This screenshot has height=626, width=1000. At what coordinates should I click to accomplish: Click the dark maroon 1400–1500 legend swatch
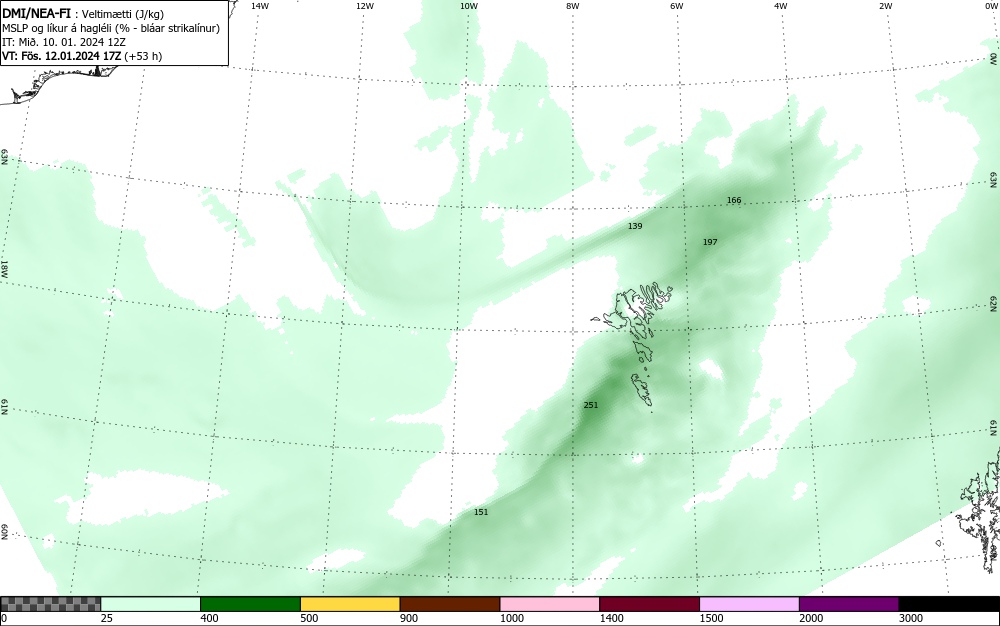(x=649, y=604)
